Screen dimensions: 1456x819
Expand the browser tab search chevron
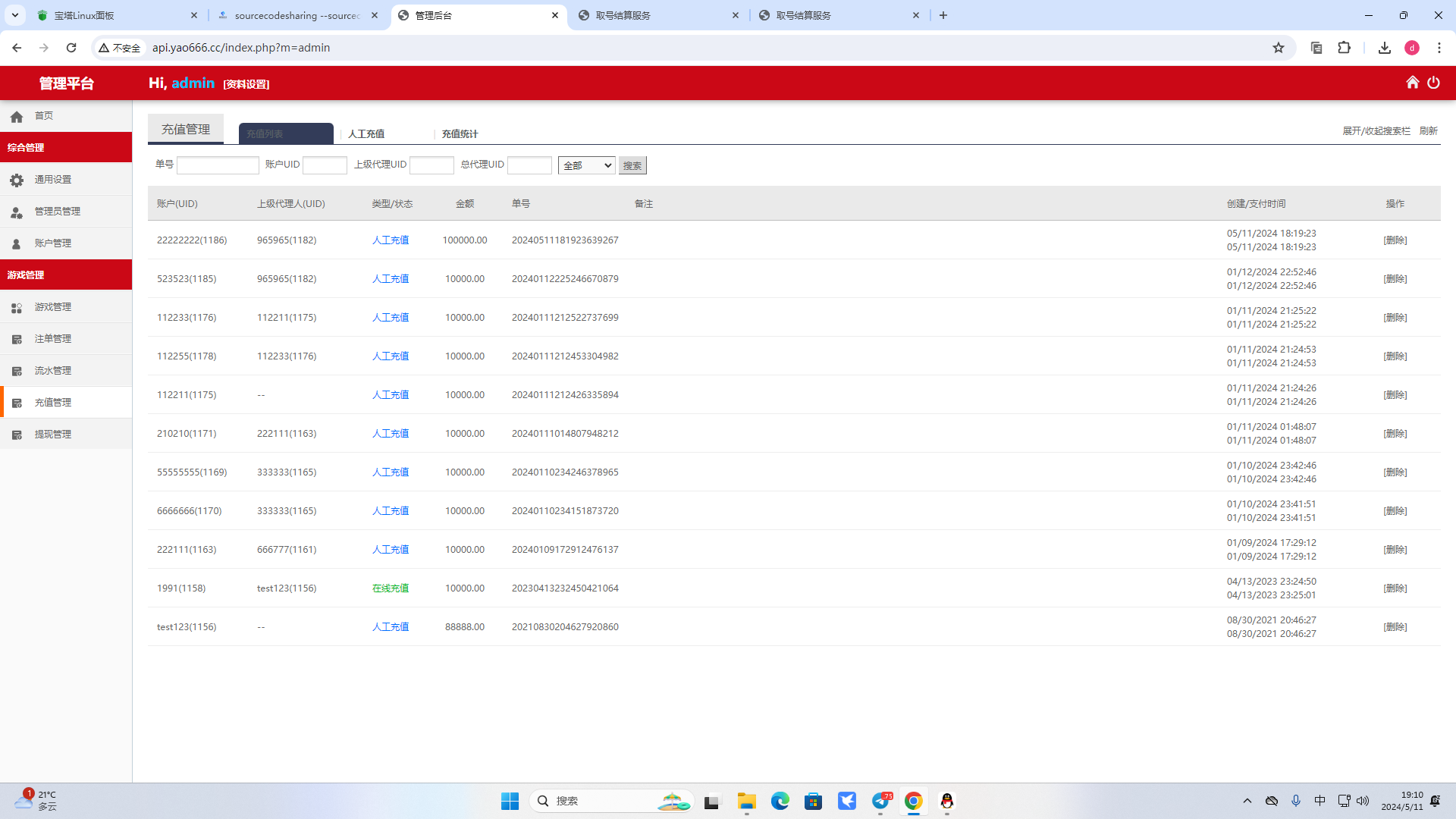point(14,15)
